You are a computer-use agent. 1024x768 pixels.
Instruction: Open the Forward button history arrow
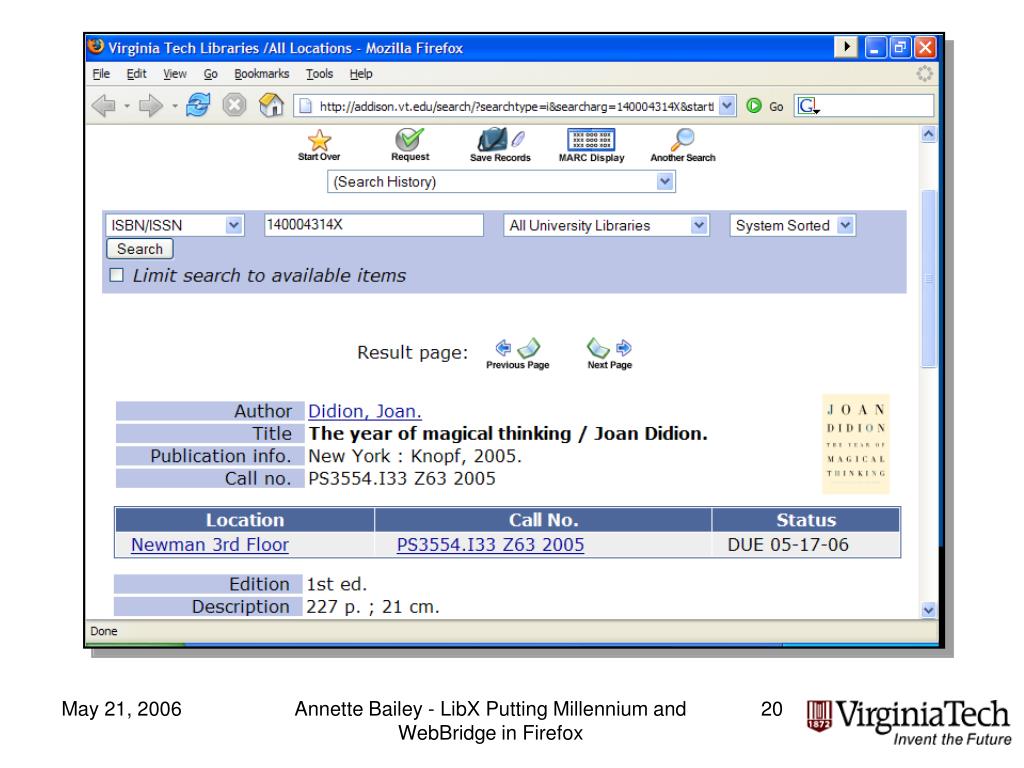point(174,106)
